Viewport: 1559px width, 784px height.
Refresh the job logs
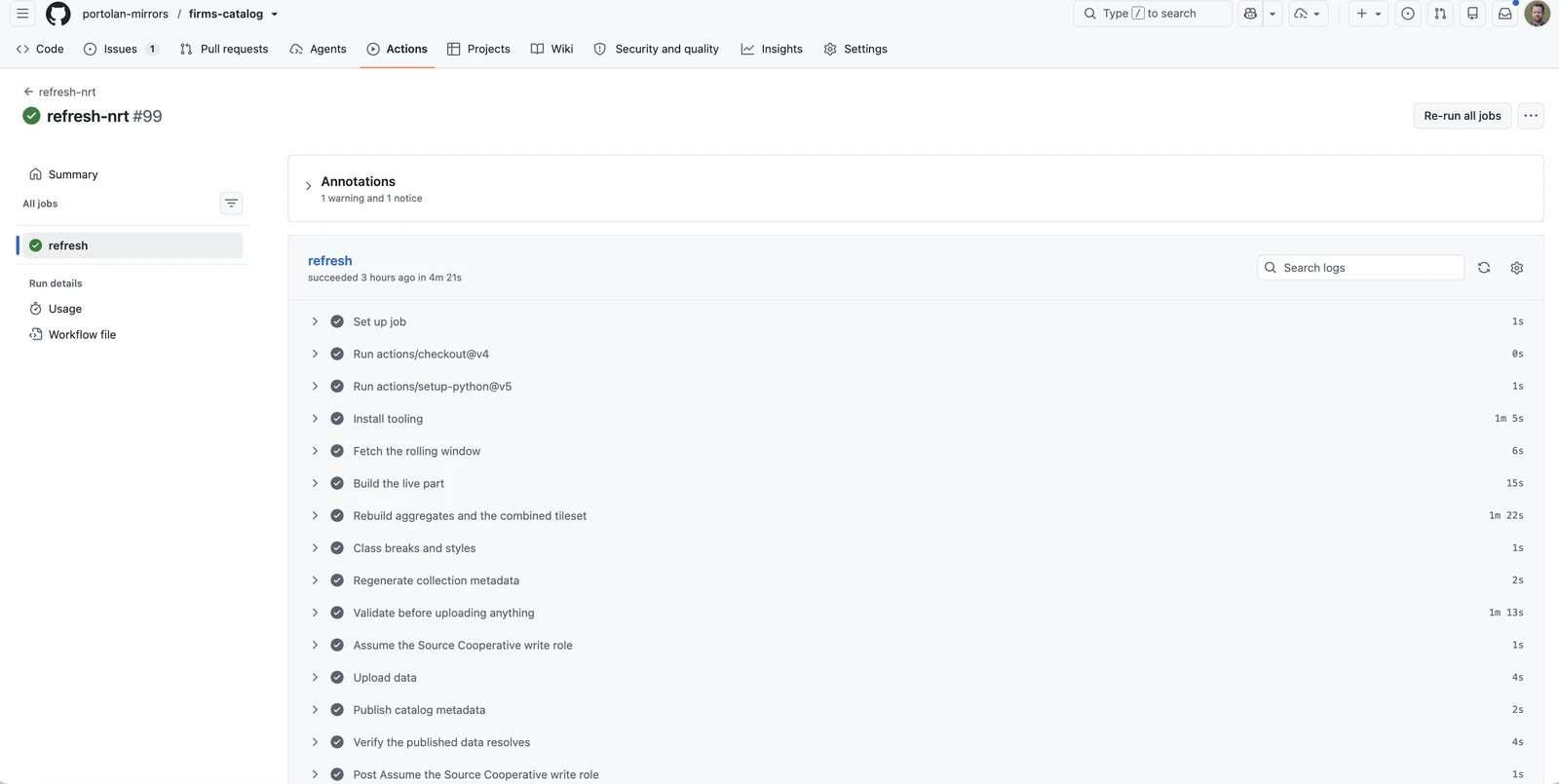tap(1484, 268)
